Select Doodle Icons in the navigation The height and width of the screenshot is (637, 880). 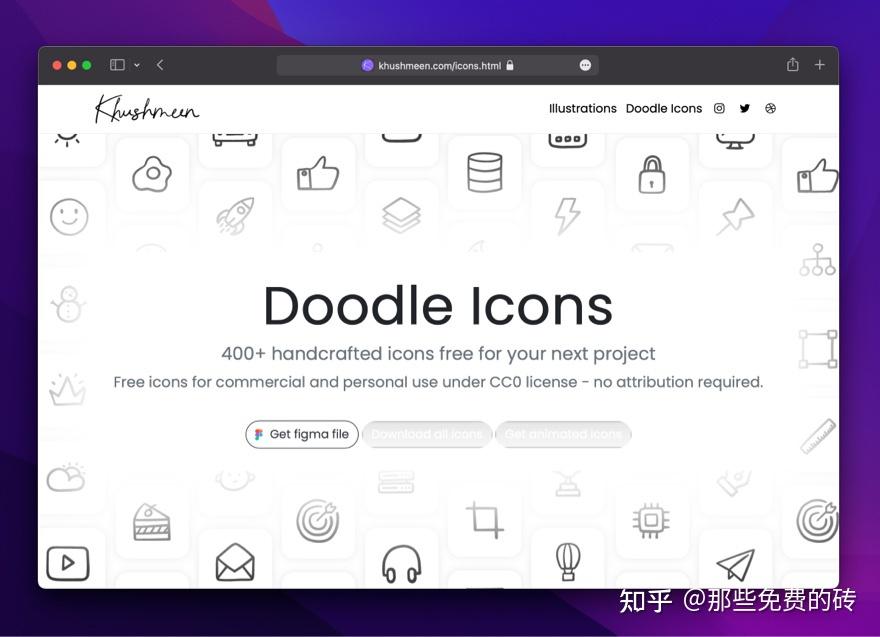pyautogui.click(x=664, y=108)
